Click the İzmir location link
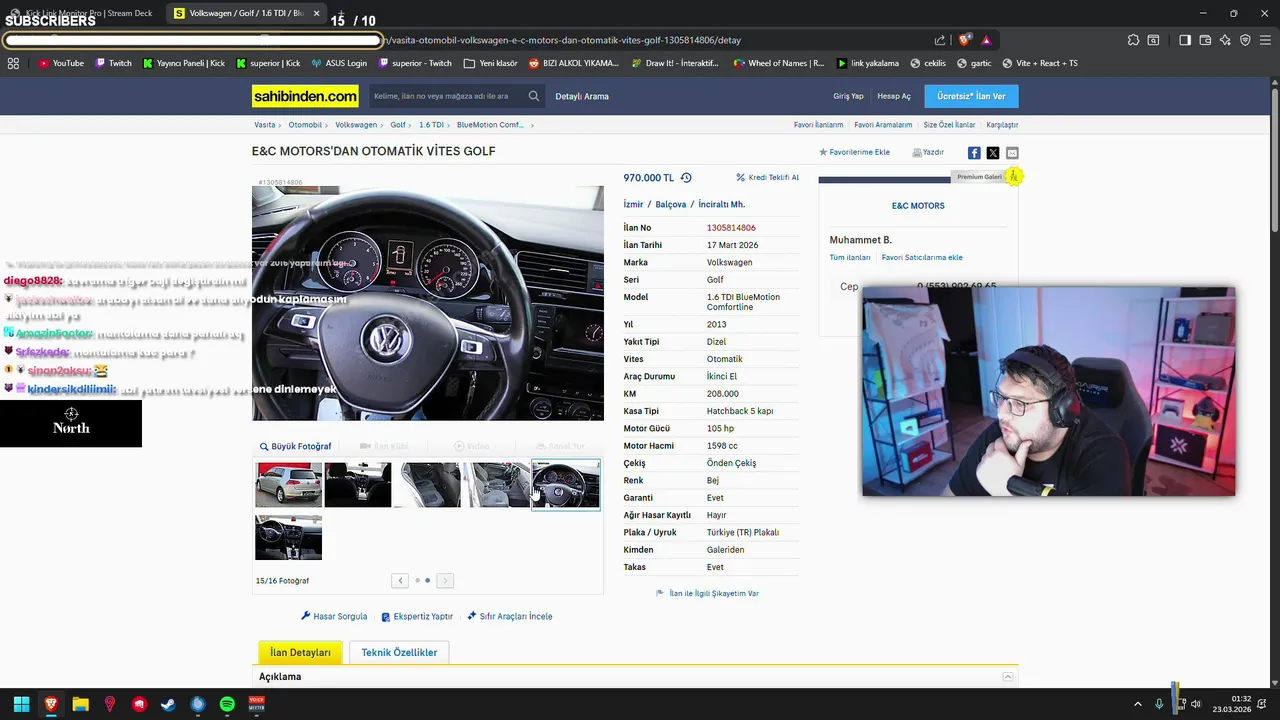Screen dimensions: 1280x720 tap(633, 204)
